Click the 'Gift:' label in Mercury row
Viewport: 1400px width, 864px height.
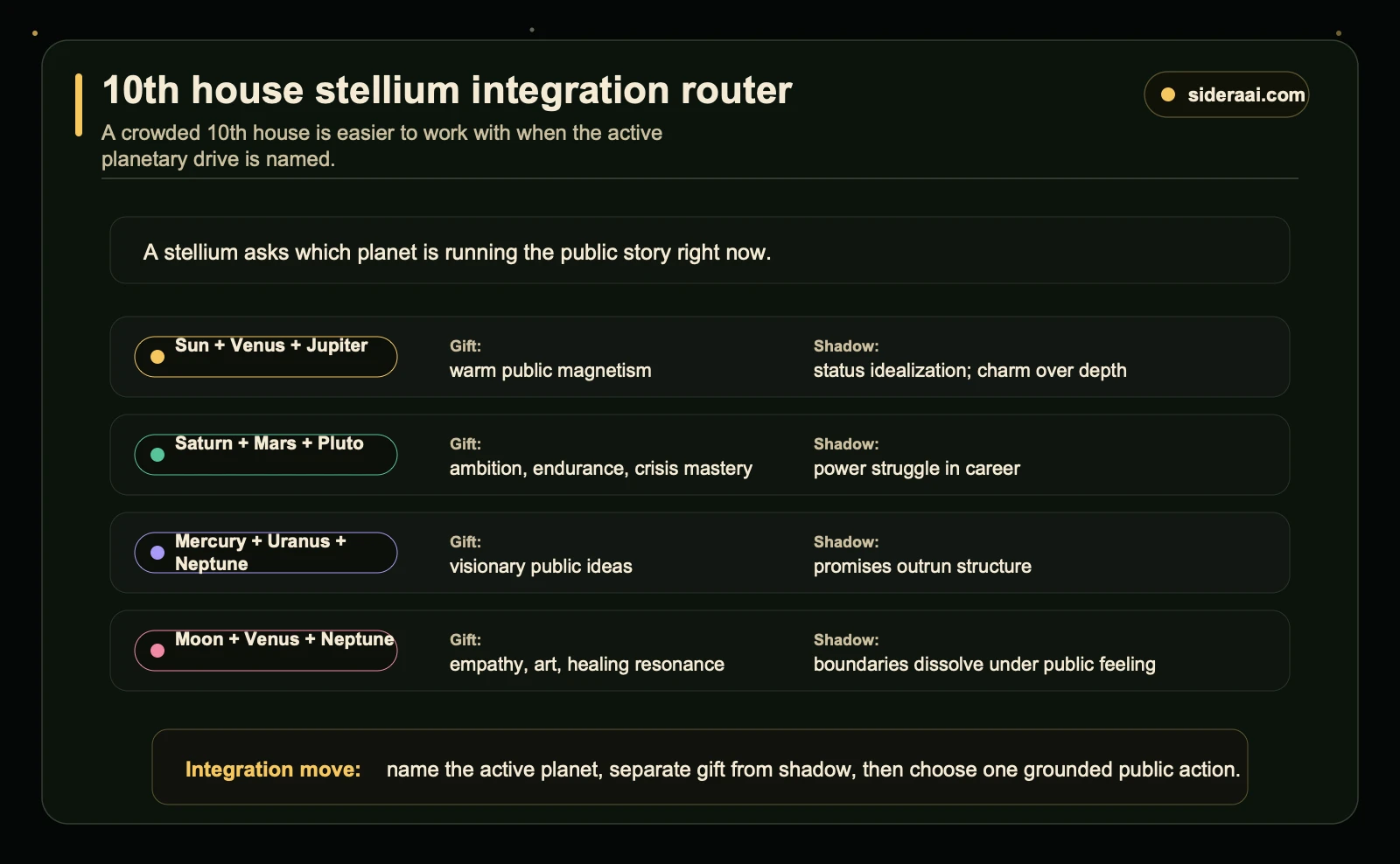465,542
